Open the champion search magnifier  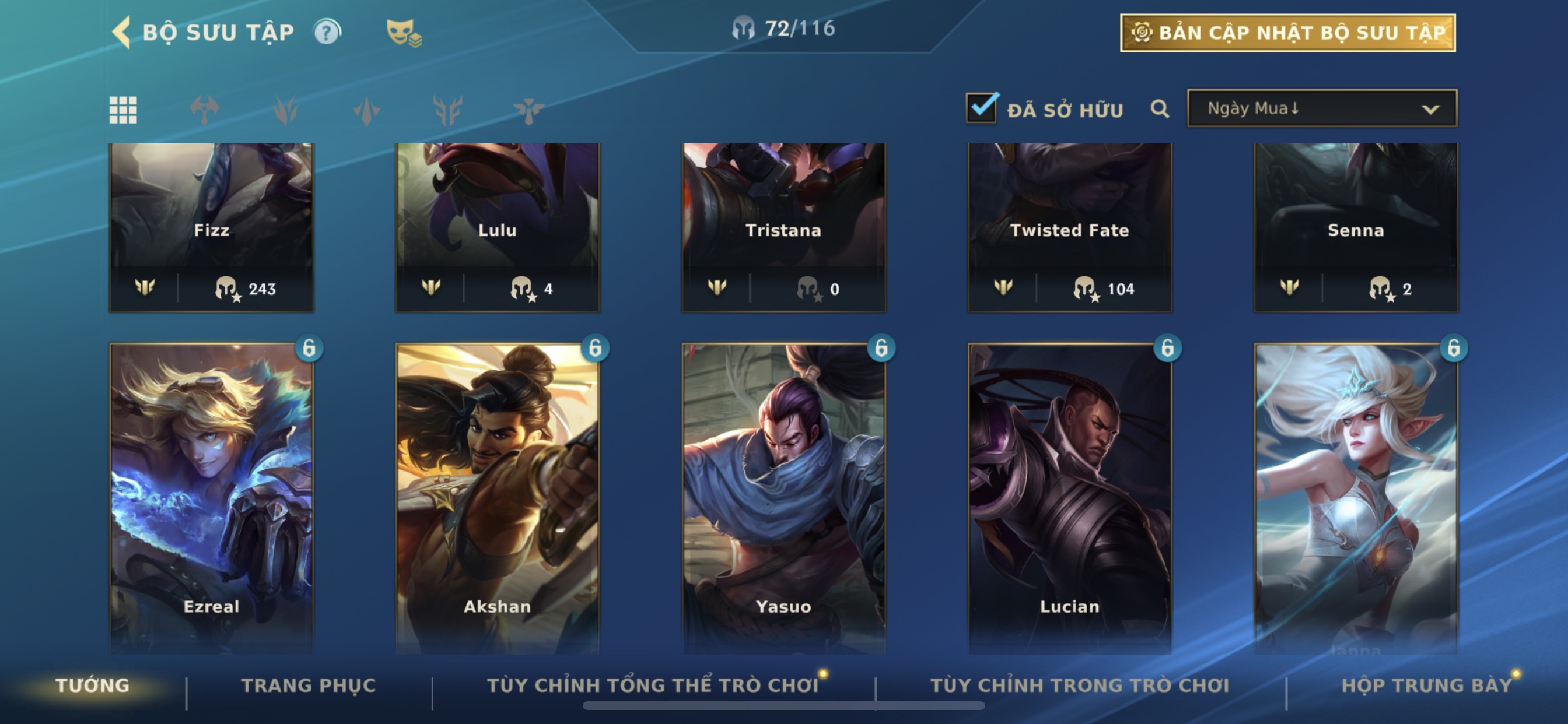pyautogui.click(x=1160, y=110)
